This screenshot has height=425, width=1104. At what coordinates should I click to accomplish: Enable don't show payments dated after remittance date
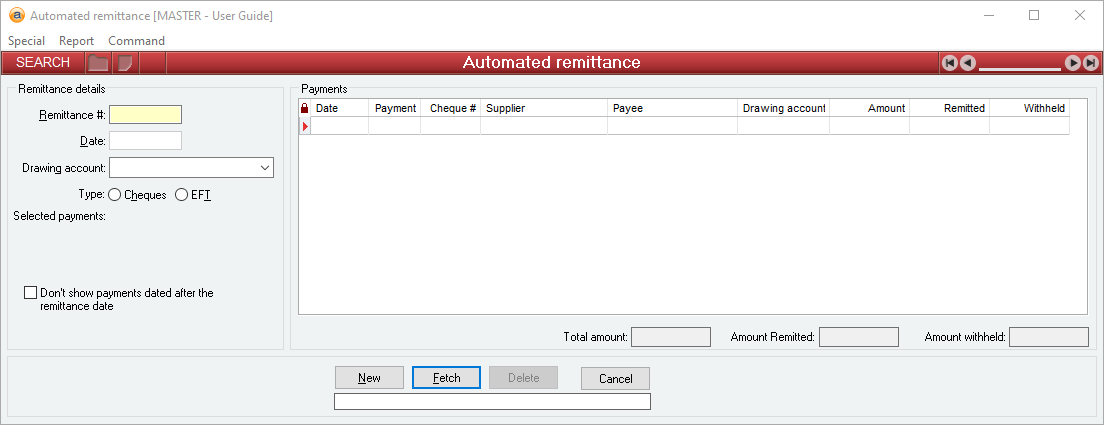click(x=30, y=293)
